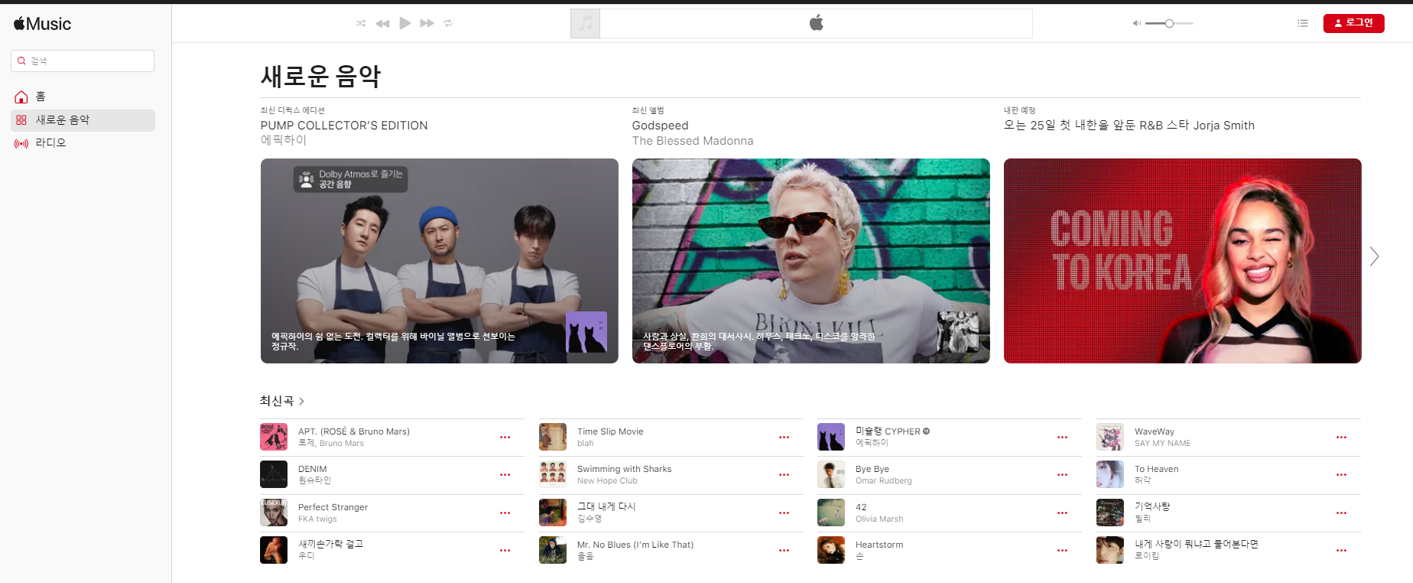The height and width of the screenshot is (583, 1413).
Task: Start playback with the play button
Action: [405, 23]
